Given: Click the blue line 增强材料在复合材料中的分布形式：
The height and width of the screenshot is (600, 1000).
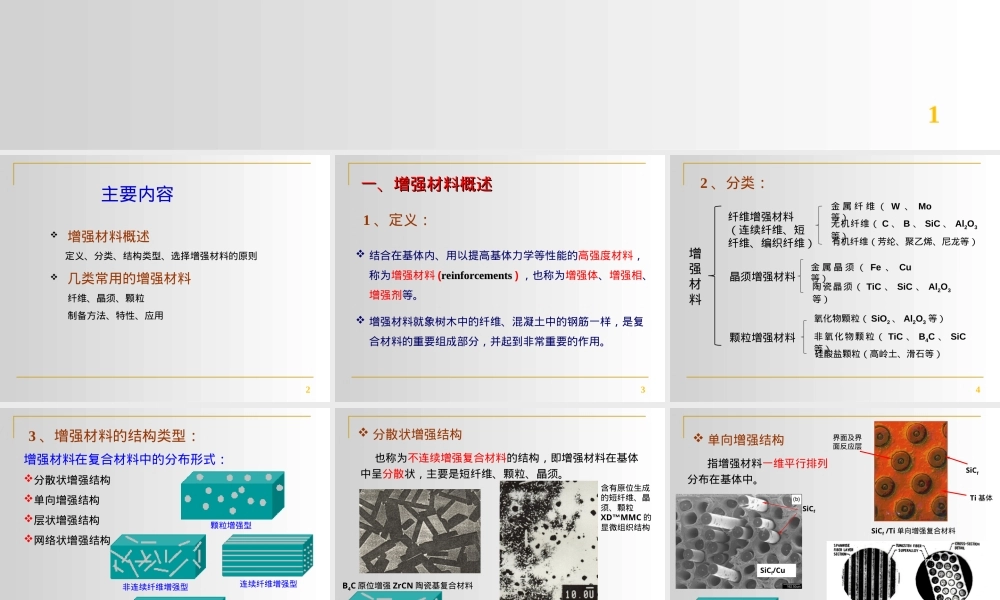Looking at the screenshot, I should (x=125, y=459).
